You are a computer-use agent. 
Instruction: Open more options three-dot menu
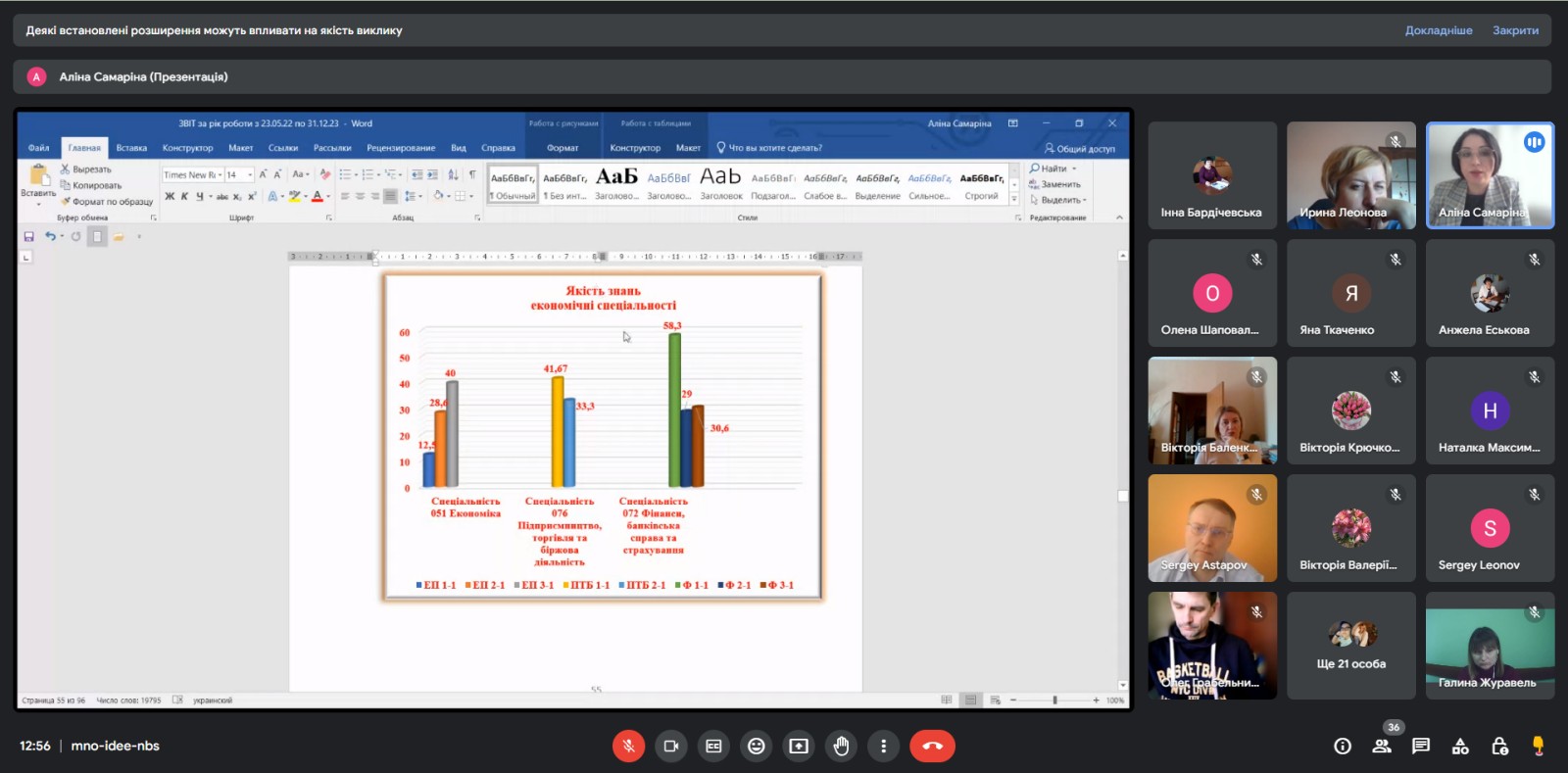pyautogui.click(x=883, y=746)
